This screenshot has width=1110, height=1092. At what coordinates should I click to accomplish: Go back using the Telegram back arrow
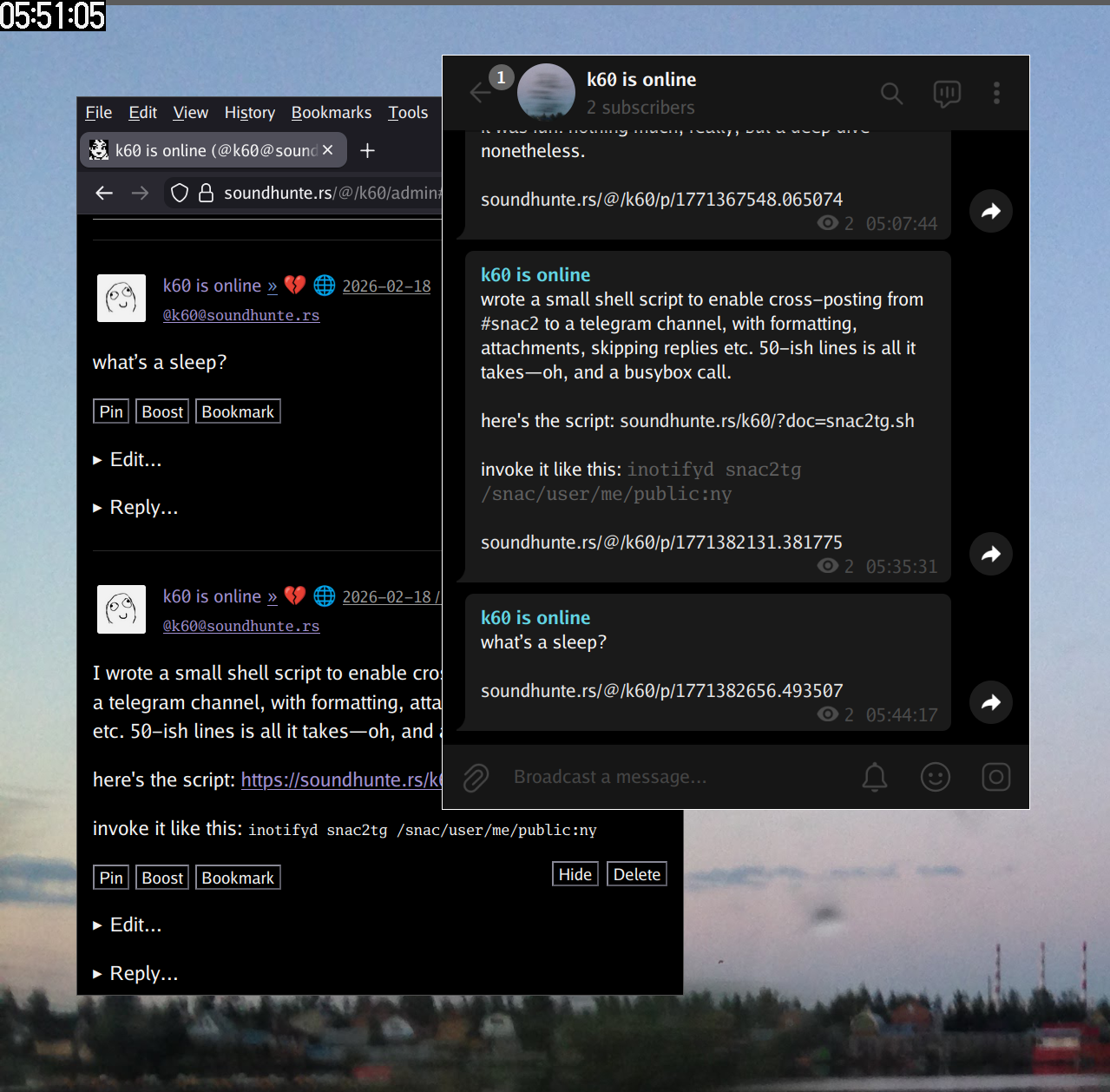point(480,93)
